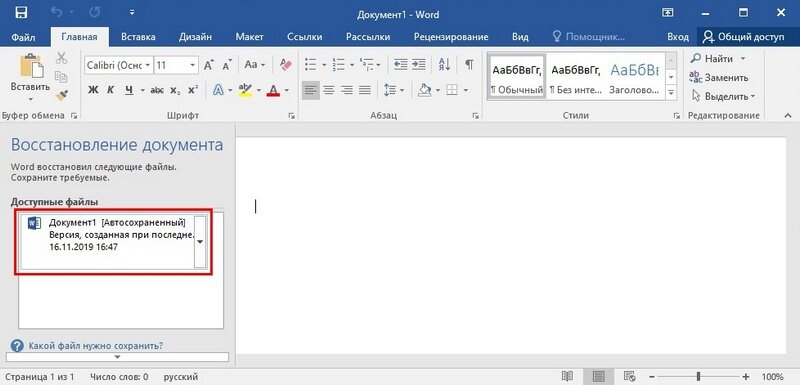Image resolution: width=800 pixels, height=385 pixels.
Task: Collapse the ribbon with the up chevron
Action: [787, 116]
